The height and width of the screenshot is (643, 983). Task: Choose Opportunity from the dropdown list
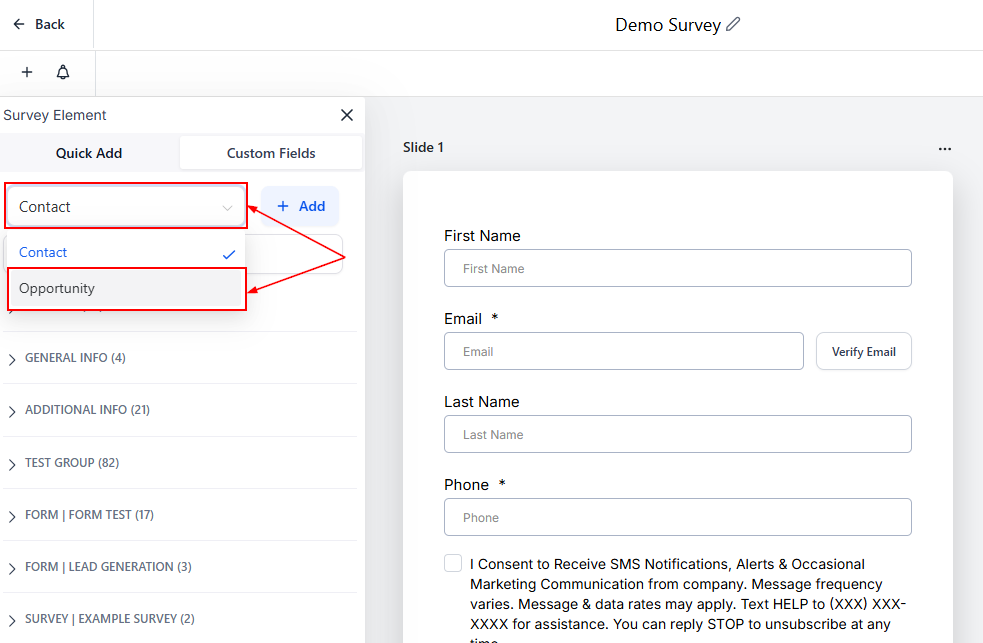(x=126, y=288)
